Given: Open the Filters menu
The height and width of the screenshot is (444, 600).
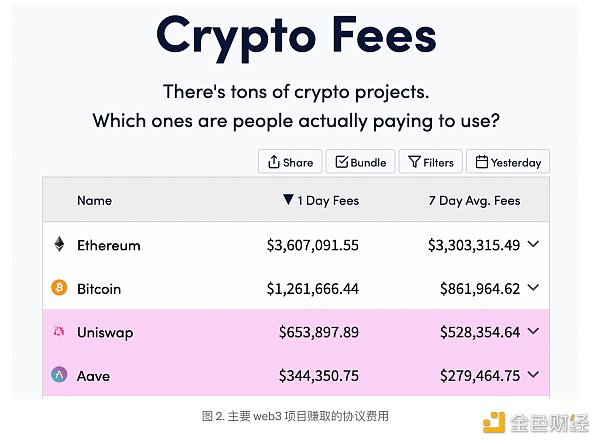Looking at the screenshot, I should (430, 162).
